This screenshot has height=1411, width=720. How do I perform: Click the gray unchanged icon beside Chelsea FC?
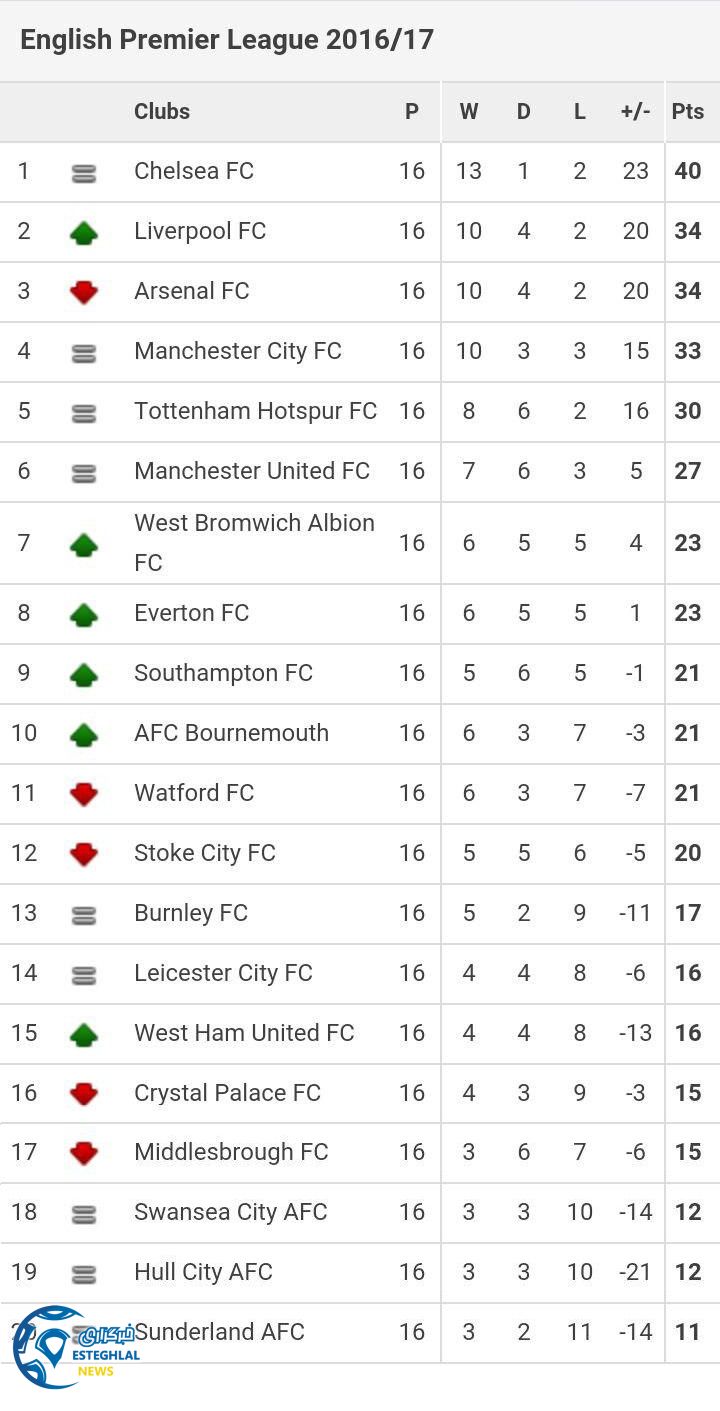pyautogui.click(x=84, y=173)
